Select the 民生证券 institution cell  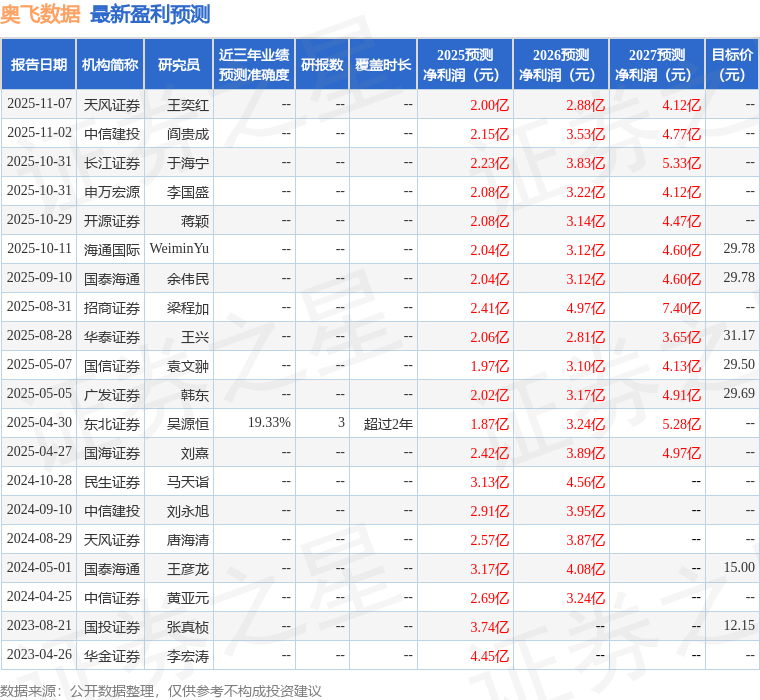tap(112, 482)
